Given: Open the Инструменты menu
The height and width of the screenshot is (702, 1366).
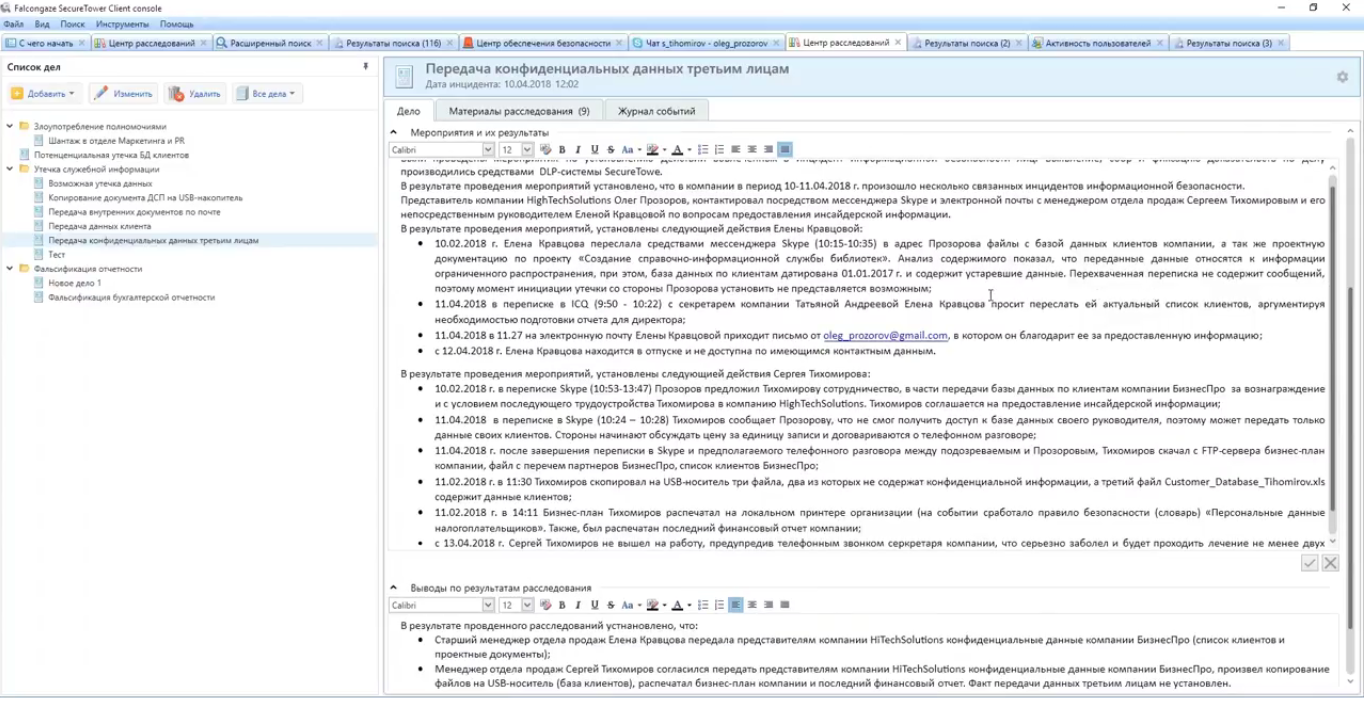Looking at the screenshot, I should pos(122,23).
